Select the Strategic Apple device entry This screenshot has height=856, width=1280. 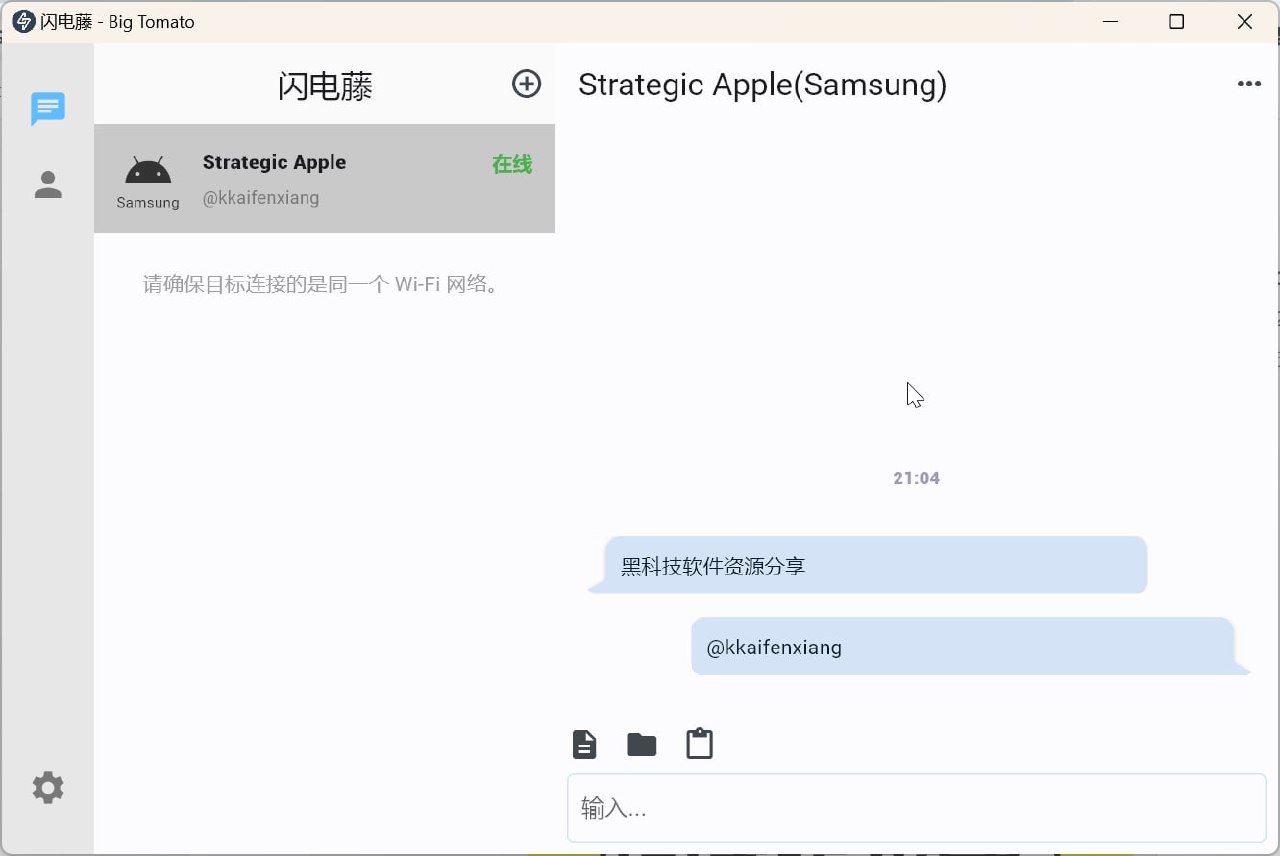[x=324, y=179]
